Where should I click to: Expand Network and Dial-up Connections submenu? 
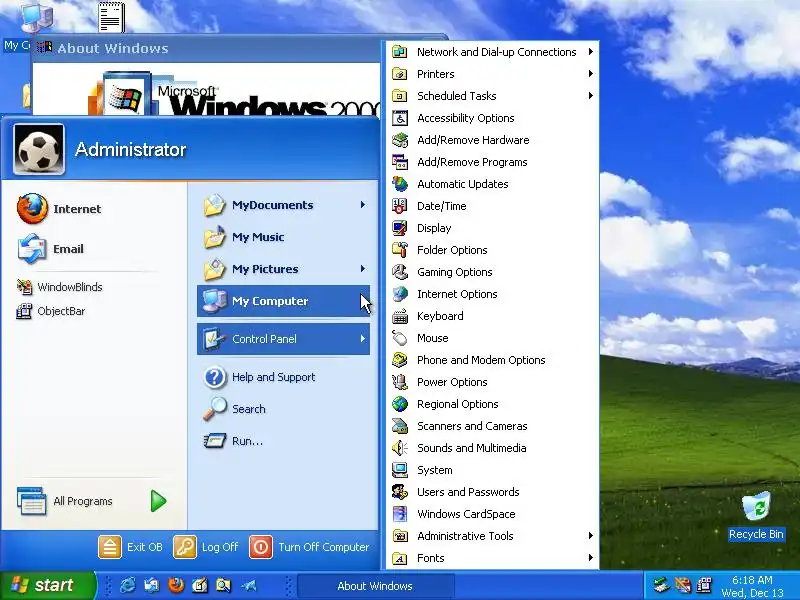tap(492, 52)
